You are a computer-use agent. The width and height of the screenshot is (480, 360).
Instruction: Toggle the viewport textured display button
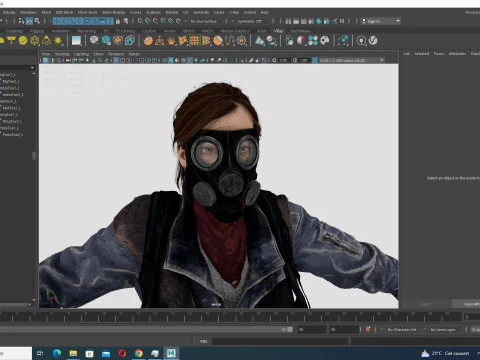(x=190, y=60)
